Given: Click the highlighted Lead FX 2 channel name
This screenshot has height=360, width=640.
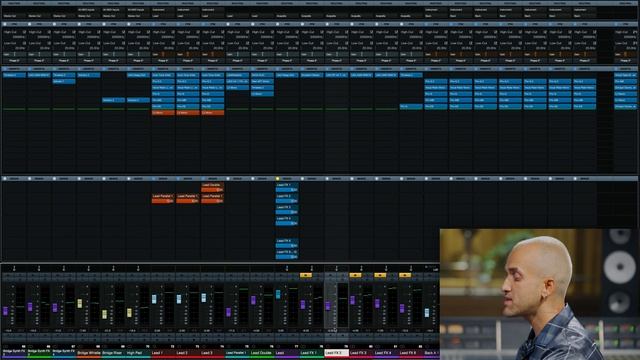Looking at the screenshot, I should [337, 353].
